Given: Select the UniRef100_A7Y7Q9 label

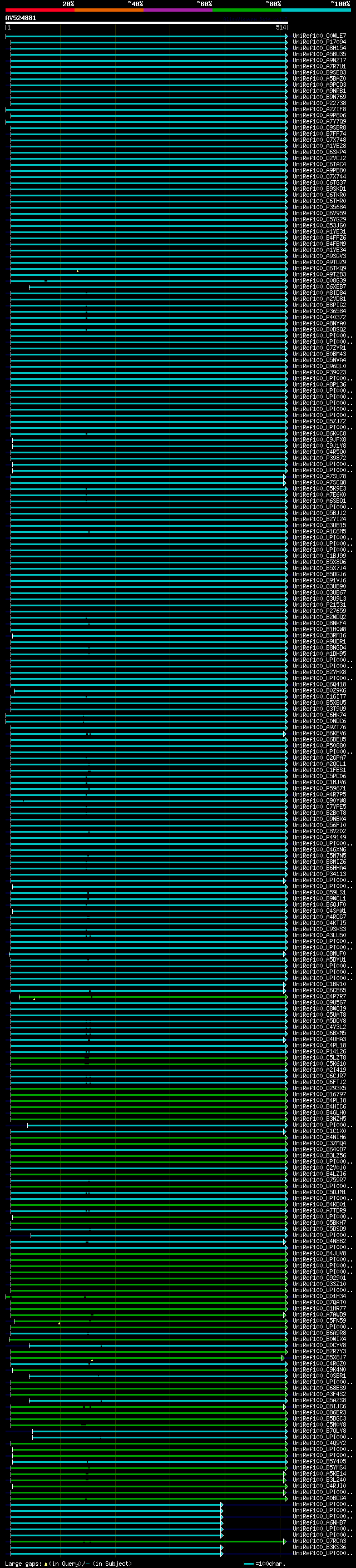Looking at the screenshot, I should (319, 121).
